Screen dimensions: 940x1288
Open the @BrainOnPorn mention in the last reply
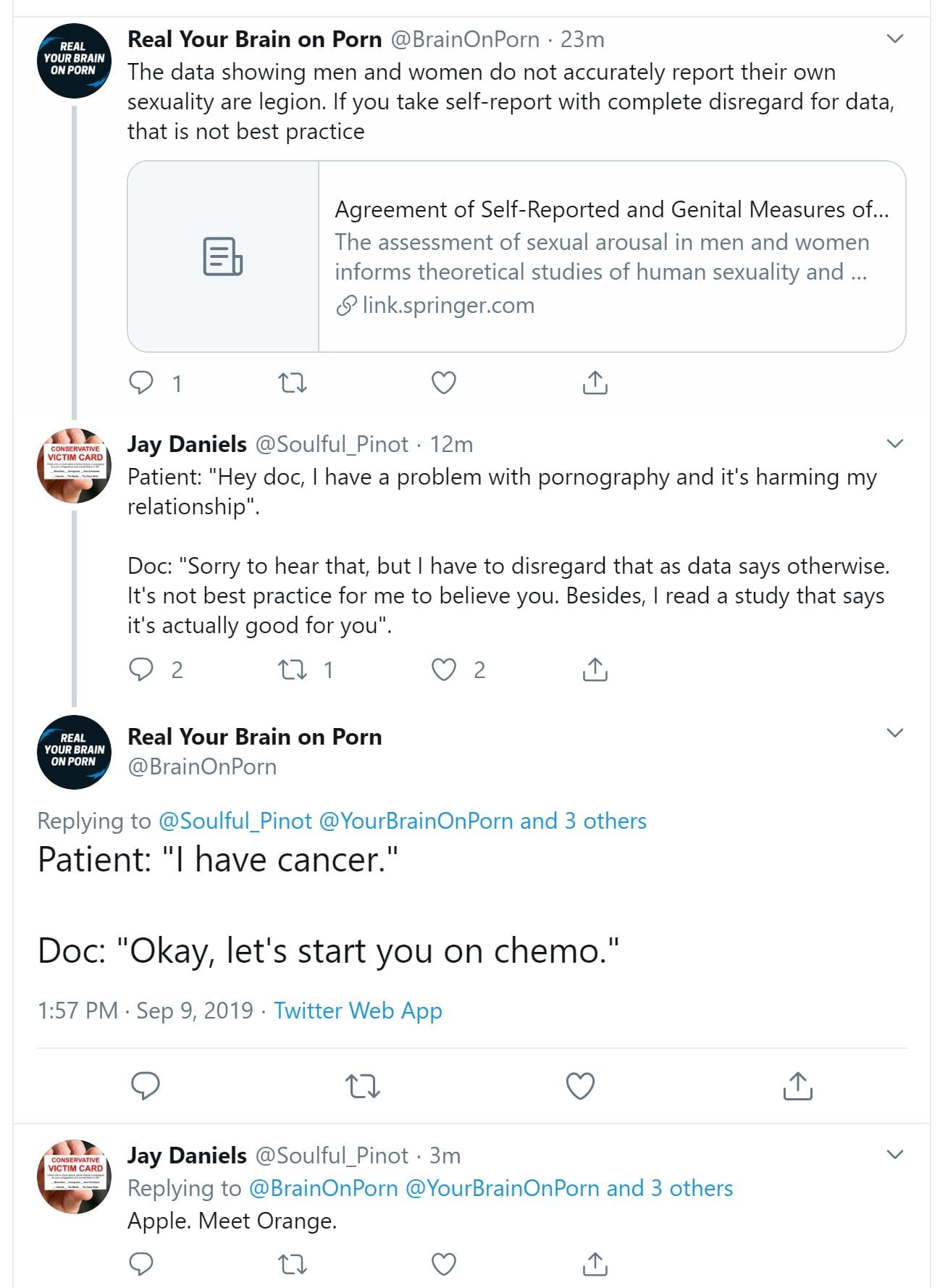click(x=323, y=1188)
